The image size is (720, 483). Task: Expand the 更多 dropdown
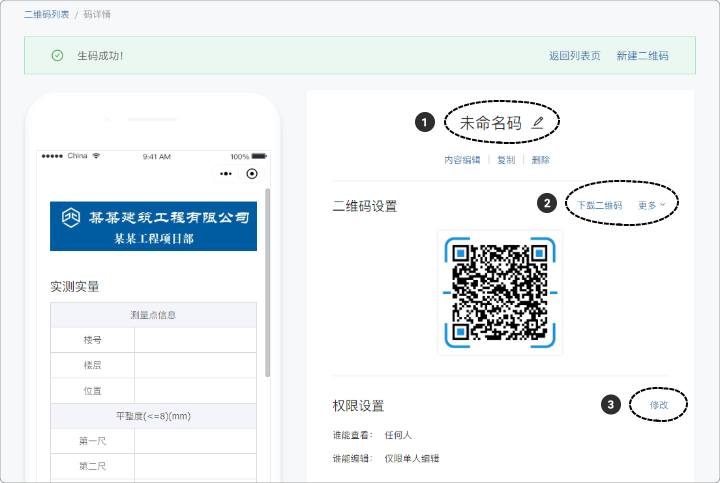(652, 205)
